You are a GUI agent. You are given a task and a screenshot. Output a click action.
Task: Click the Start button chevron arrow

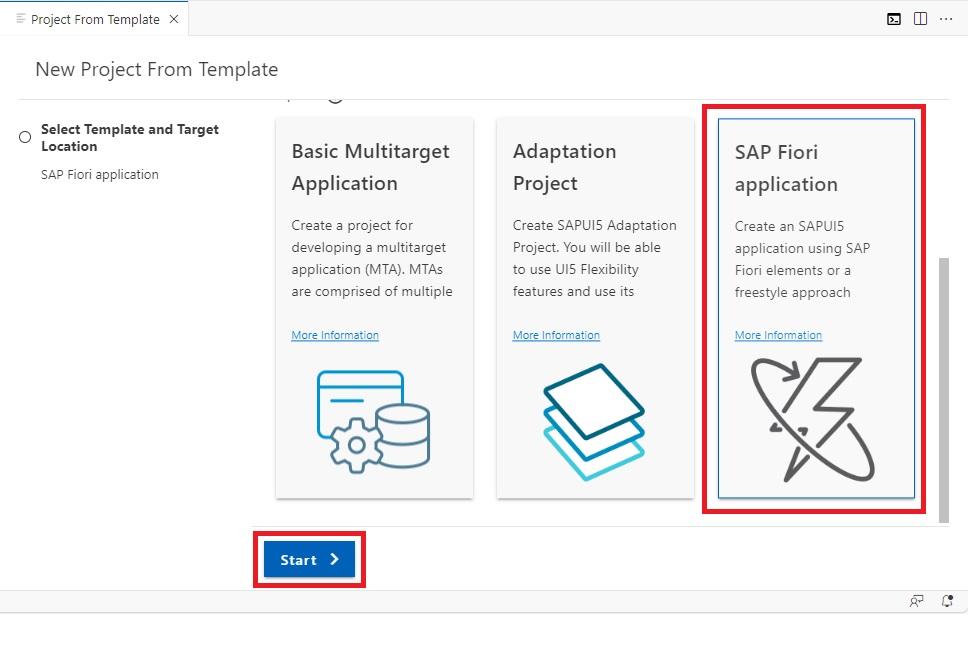334,559
